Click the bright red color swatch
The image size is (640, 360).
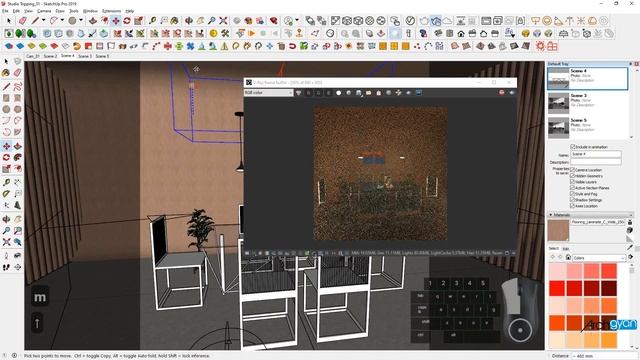point(557,288)
